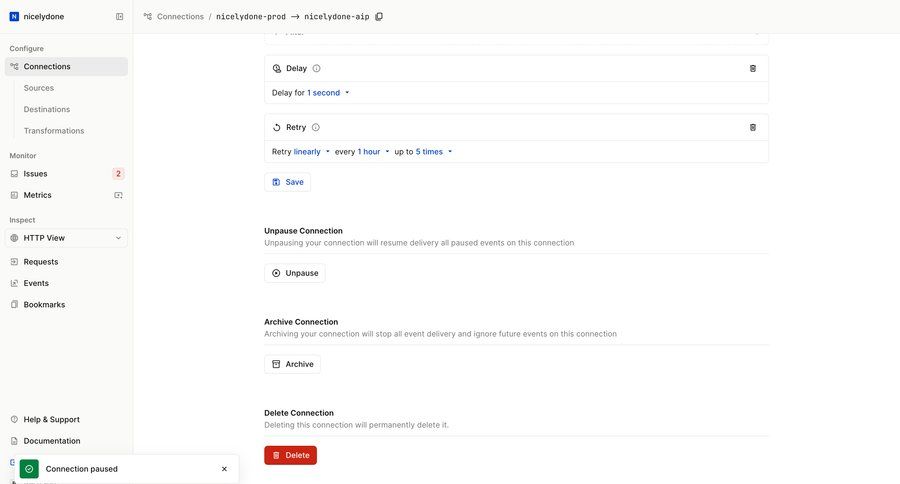Save the connection rules
900x484 pixels.
[x=288, y=182]
